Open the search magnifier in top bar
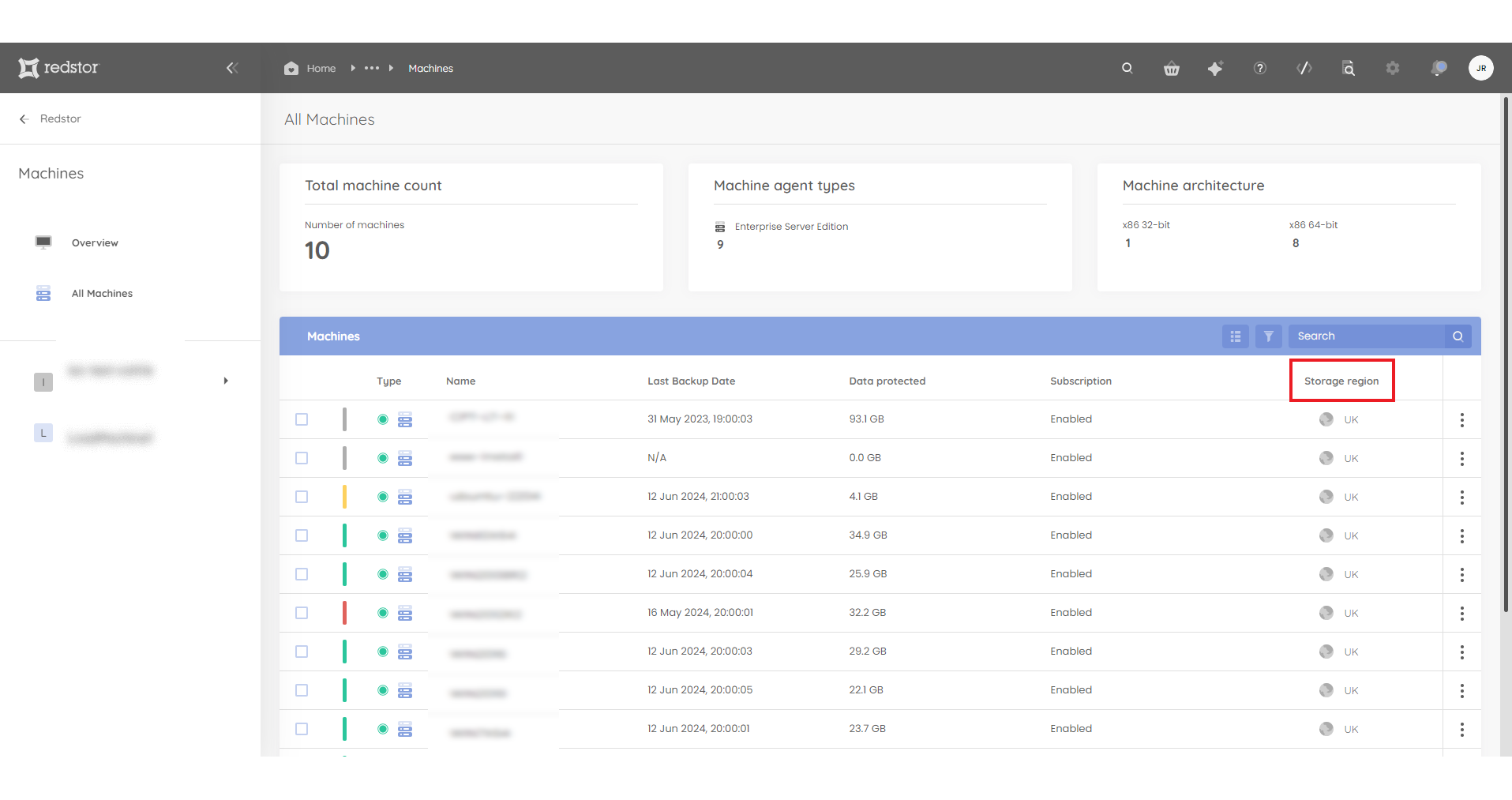Viewport: 1512px width, 800px height. (x=1127, y=68)
